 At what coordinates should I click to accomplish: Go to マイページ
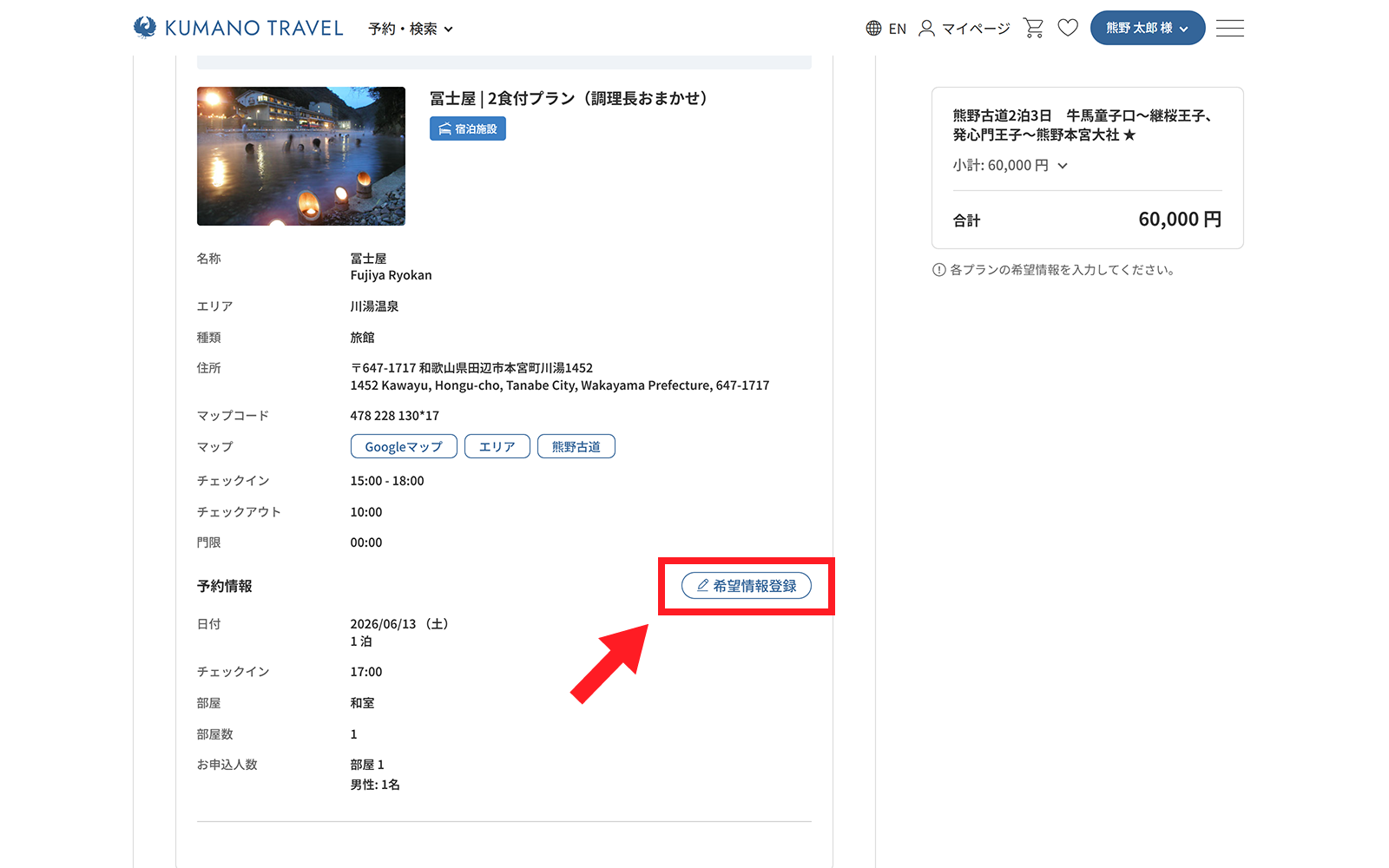tap(976, 29)
